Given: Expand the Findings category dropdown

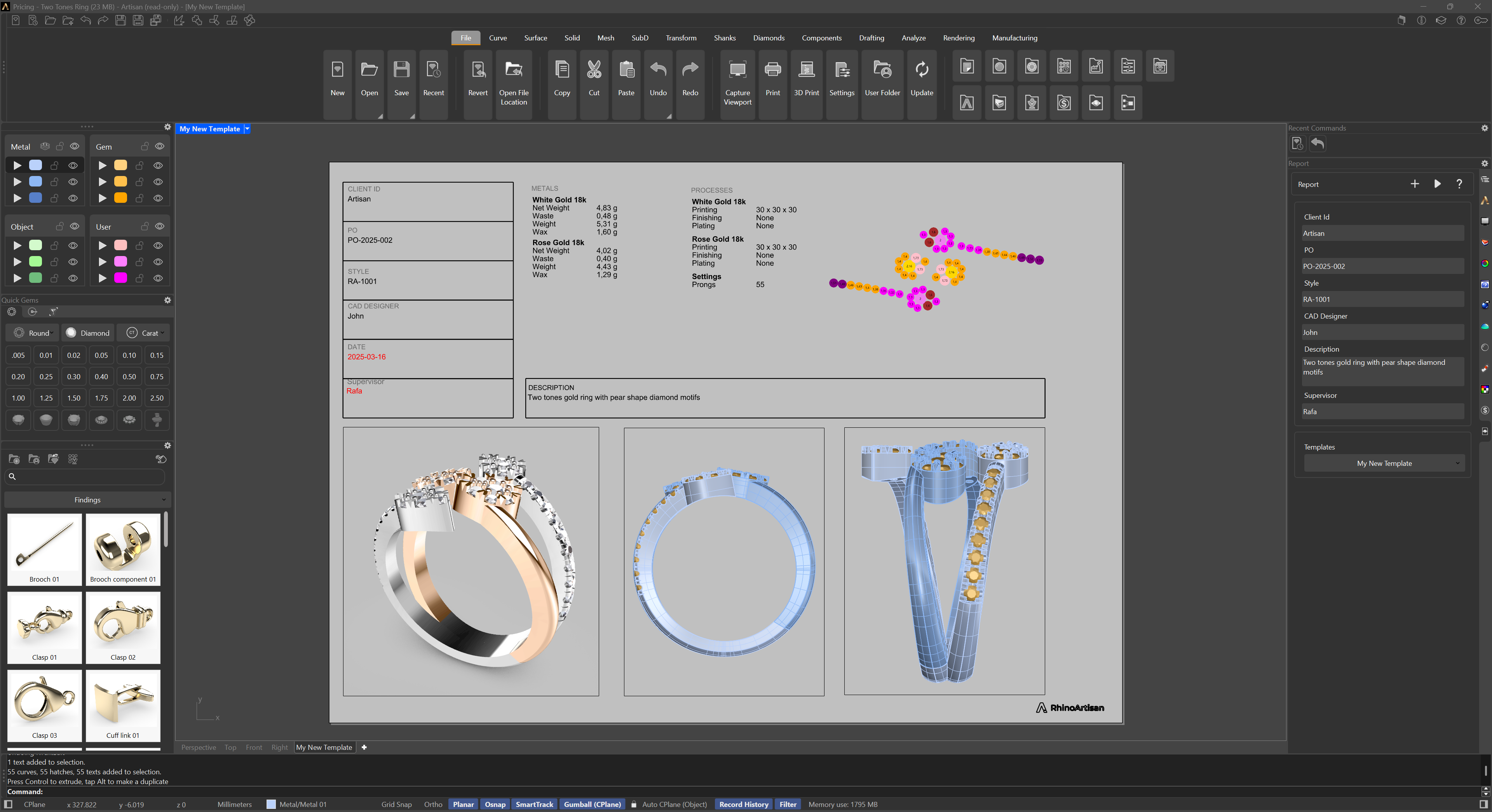Looking at the screenshot, I should coord(87,500).
